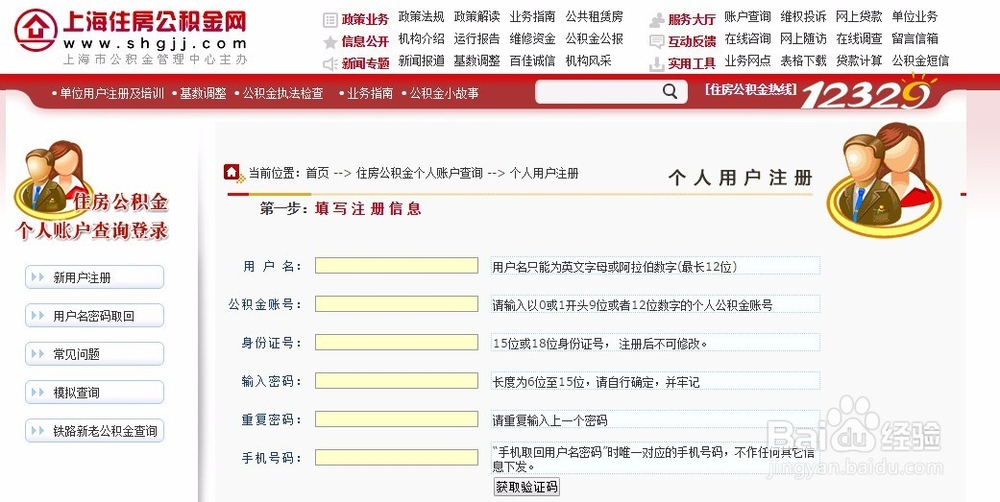1000x502 pixels.
Task: Open 铁路新老公积金查询 in the sidebar
Action: (x=94, y=431)
